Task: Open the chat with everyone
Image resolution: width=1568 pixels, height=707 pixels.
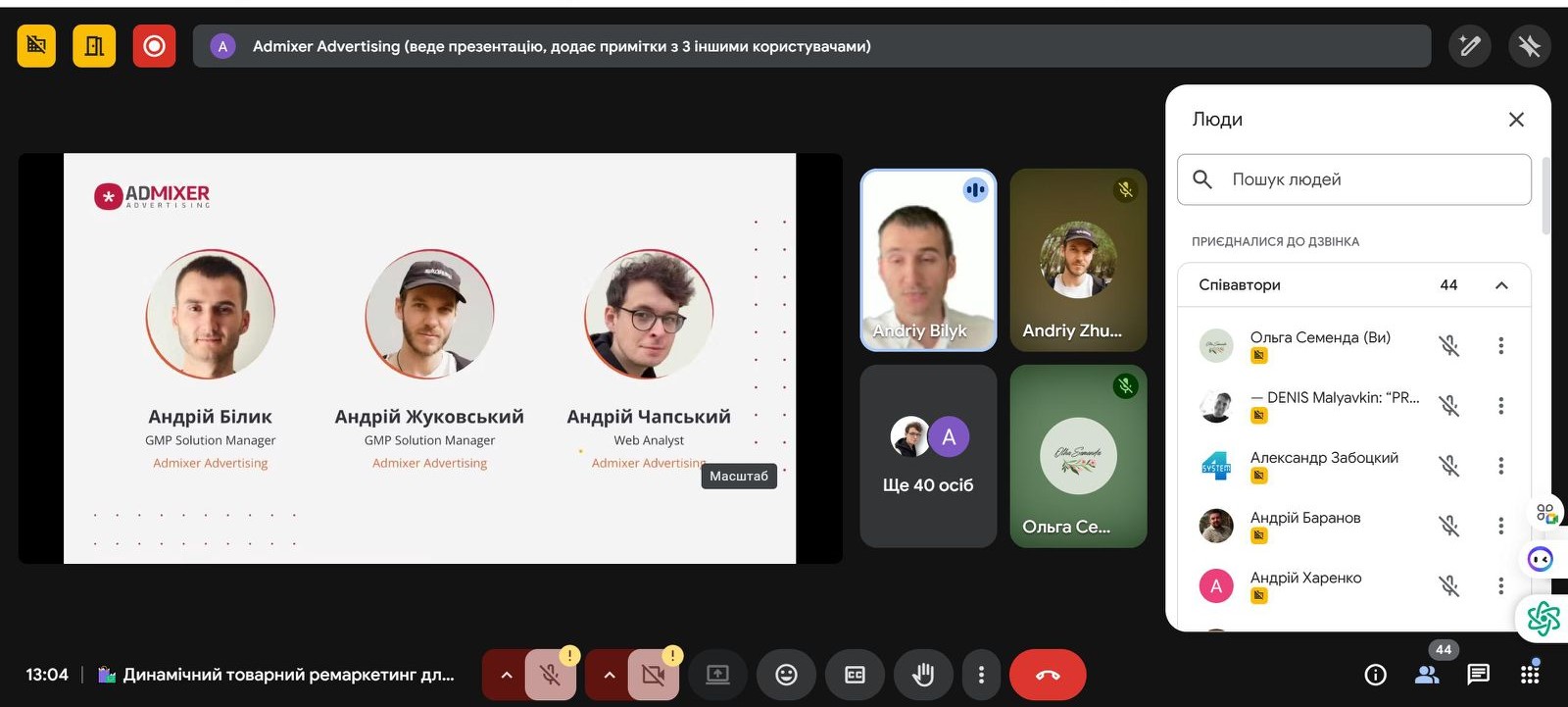Action: 1478,674
